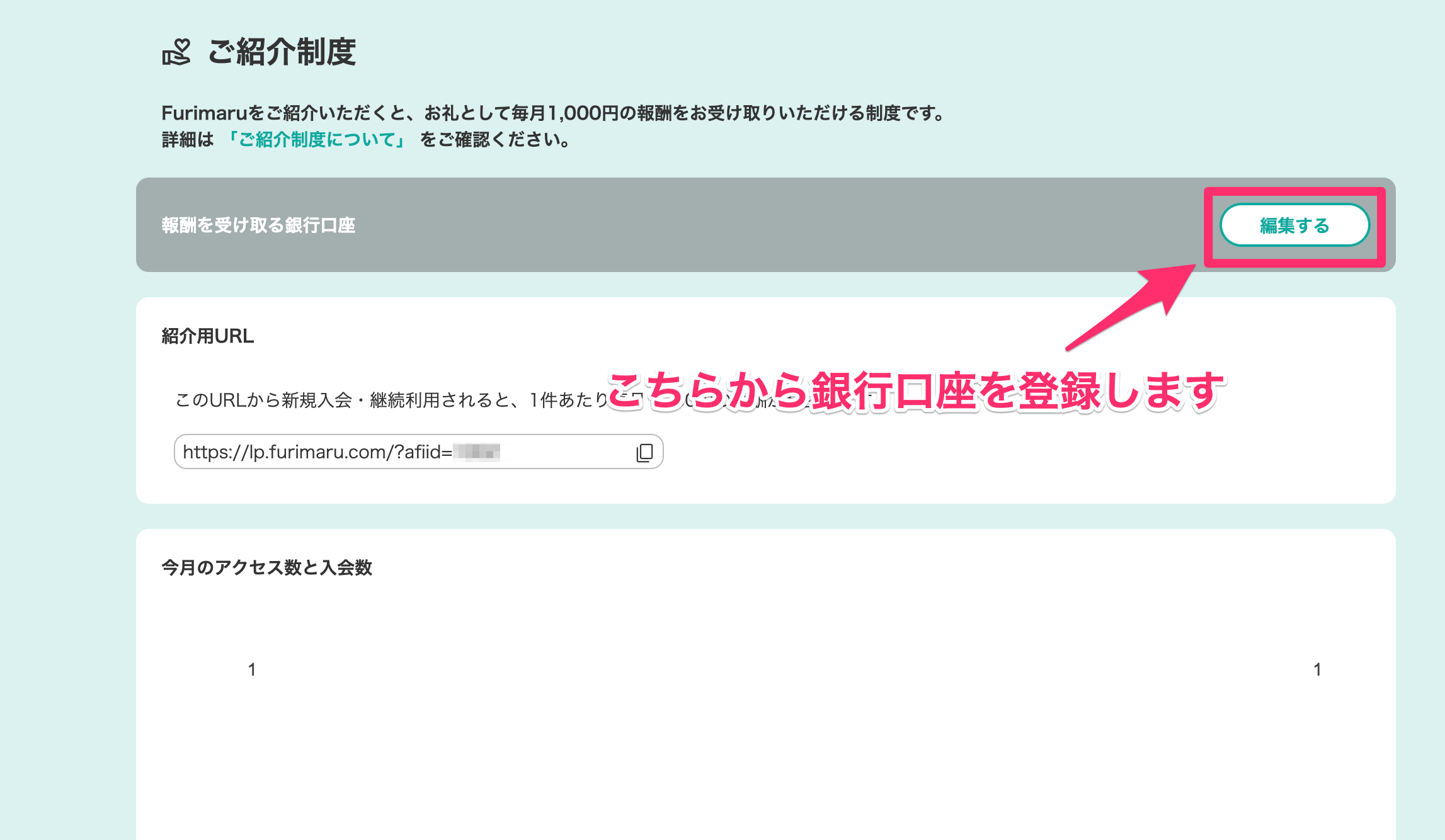Open the 「ご紹介制度について」 link

(316, 139)
